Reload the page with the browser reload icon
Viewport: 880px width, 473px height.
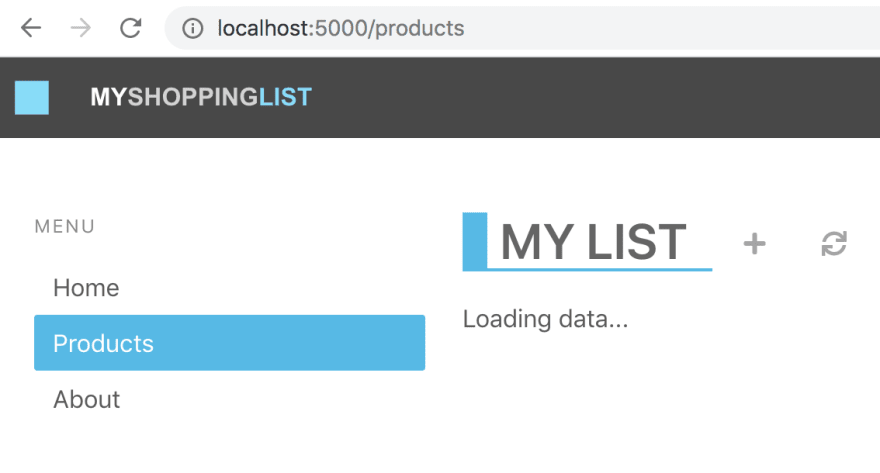point(131,27)
